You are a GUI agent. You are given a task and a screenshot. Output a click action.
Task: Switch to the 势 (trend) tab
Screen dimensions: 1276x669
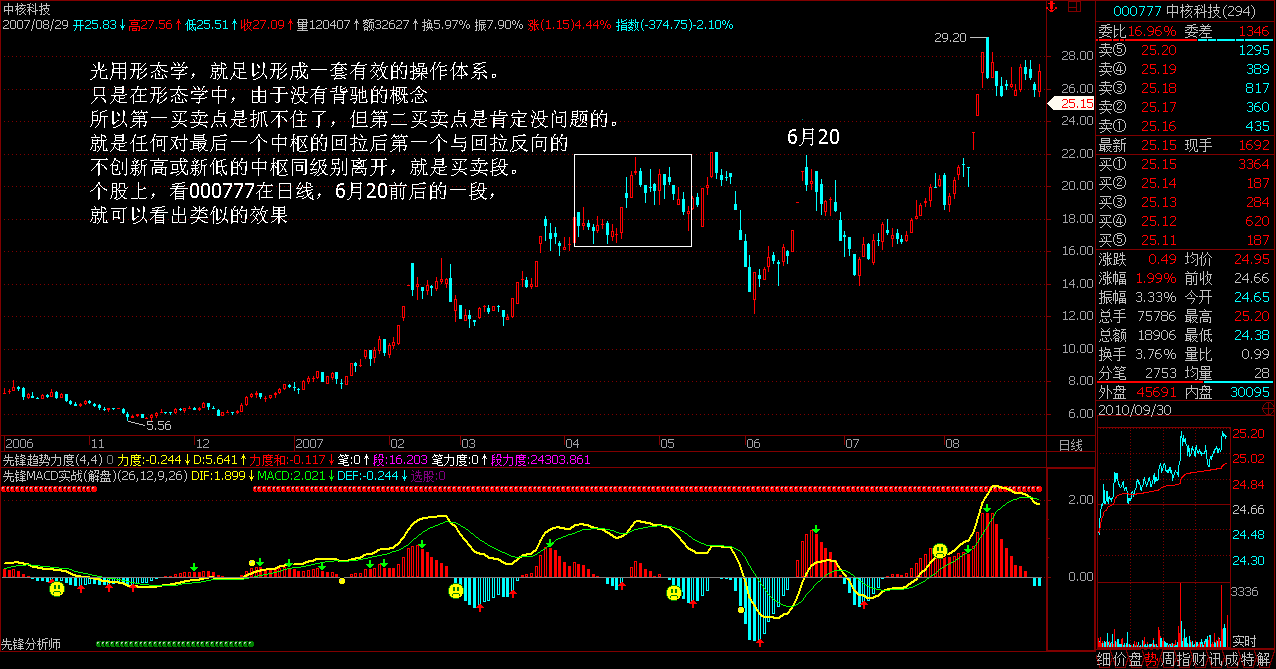(x=1151, y=660)
